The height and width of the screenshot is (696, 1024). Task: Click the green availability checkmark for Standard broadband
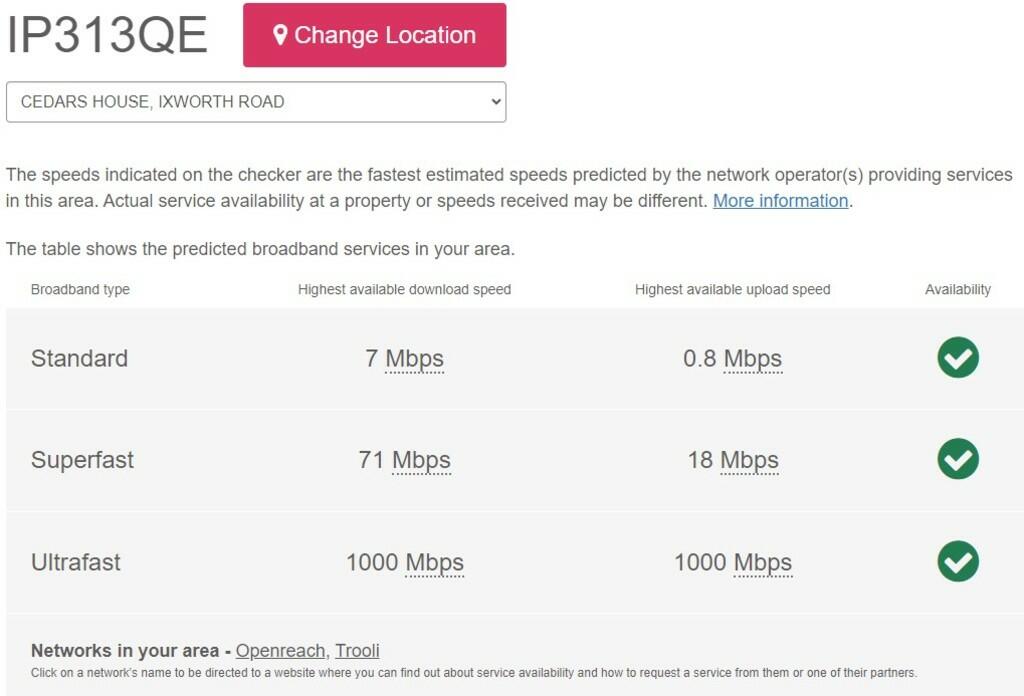click(956, 358)
